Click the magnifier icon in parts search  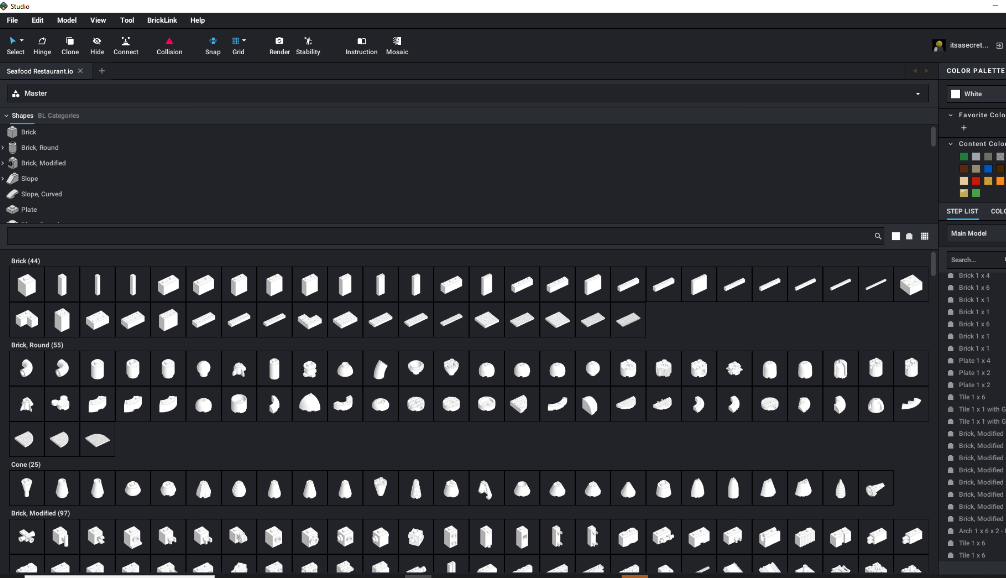[878, 236]
